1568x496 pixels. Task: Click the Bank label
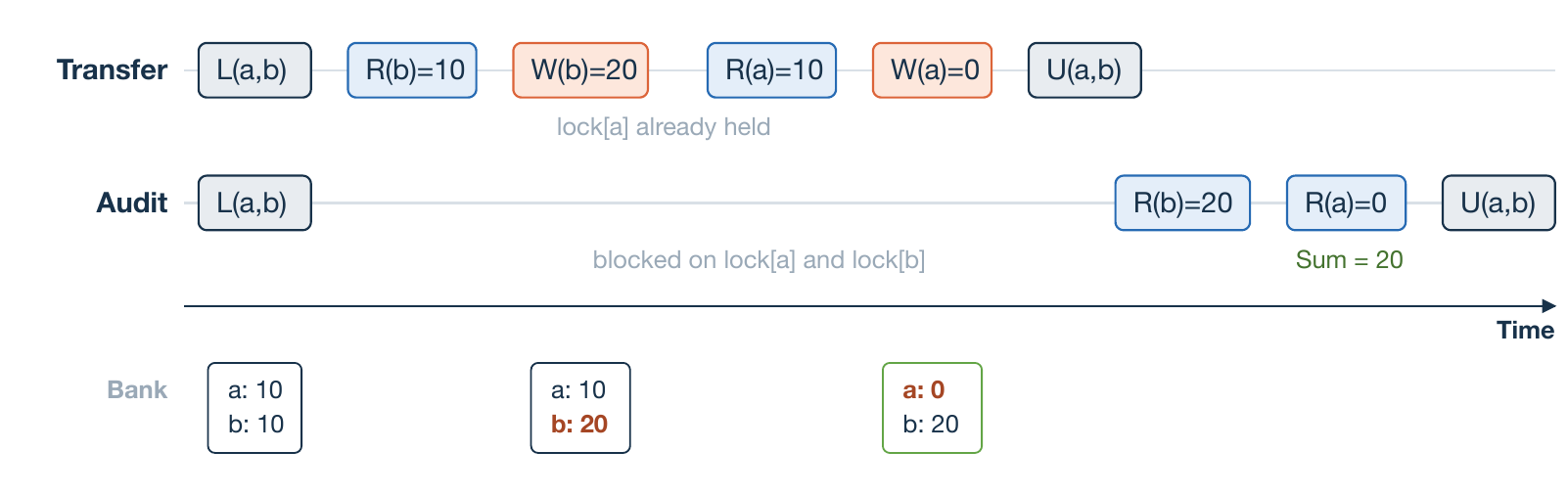pyautogui.click(x=137, y=390)
